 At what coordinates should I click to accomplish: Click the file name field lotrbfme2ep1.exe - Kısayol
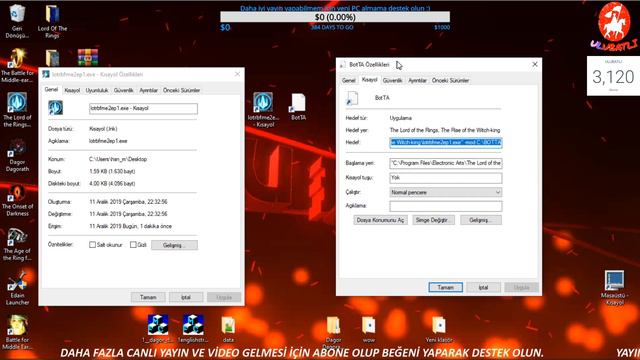click(x=143, y=108)
